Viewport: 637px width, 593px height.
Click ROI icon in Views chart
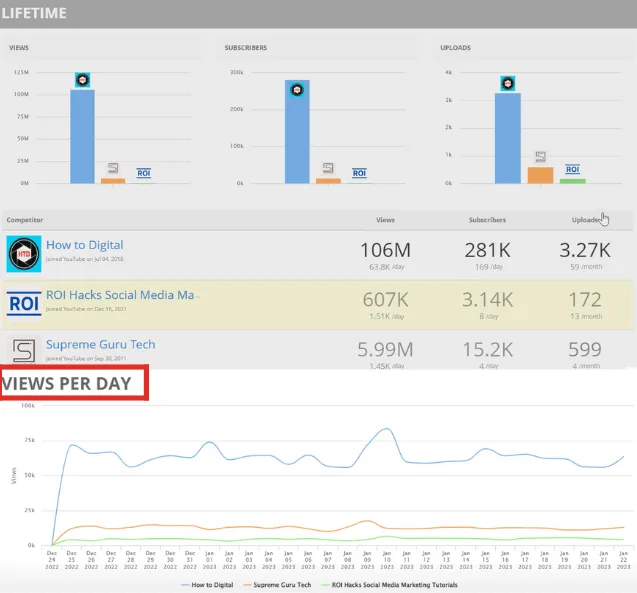(144, 173)
